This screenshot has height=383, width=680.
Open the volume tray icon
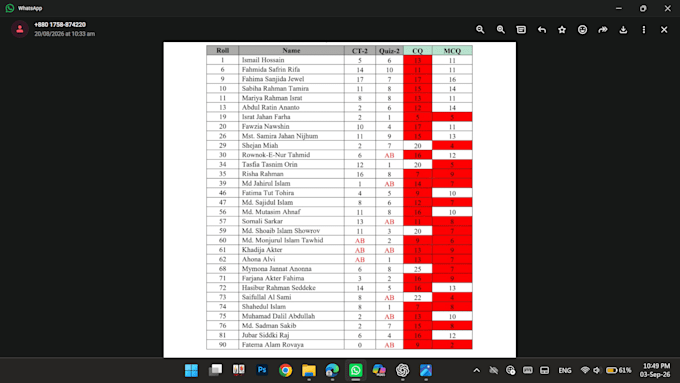tap(597, 370)
